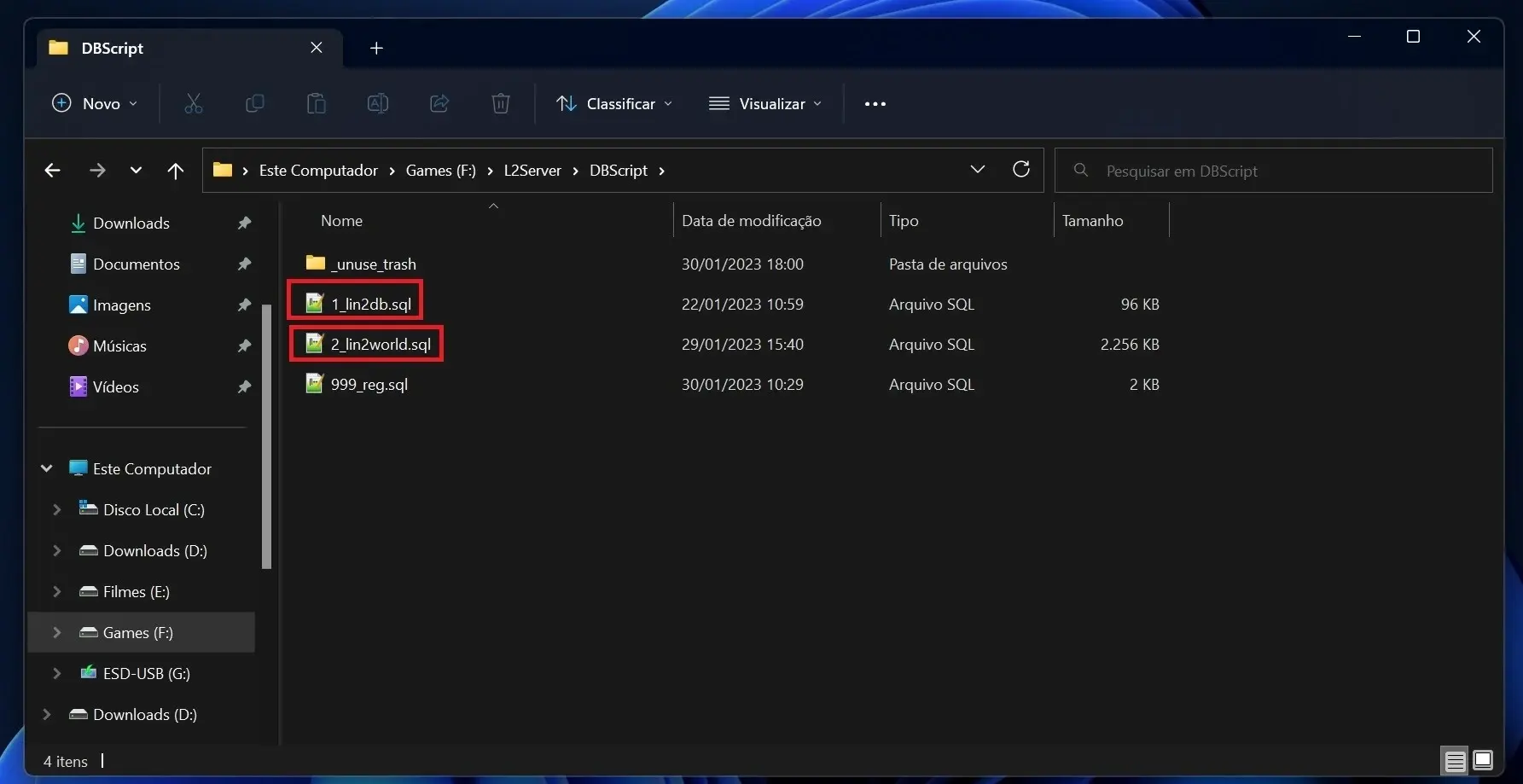
Task: Close the DBScript tab
Action: coord(317,48)
